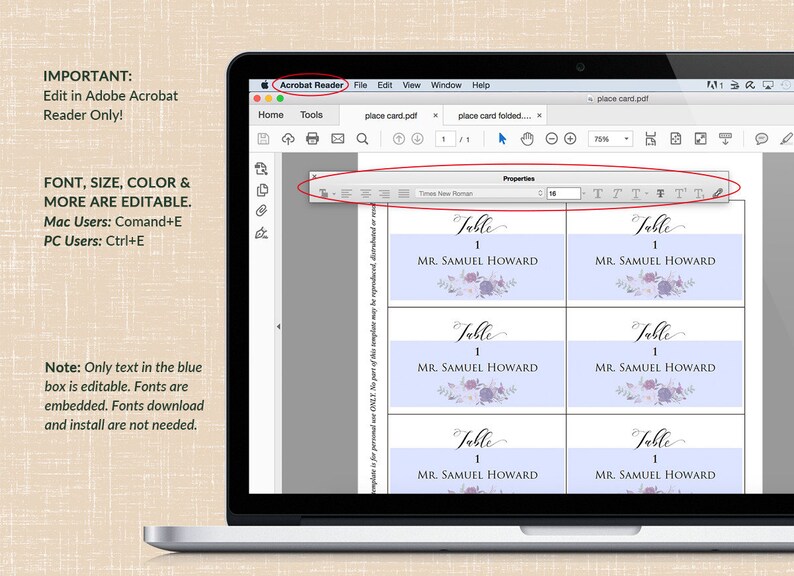Image resolution: width=794 pixels, height=576 pixels.
Task: Click the AirPlay display icon in menu bar
Action: pos(768,85)
